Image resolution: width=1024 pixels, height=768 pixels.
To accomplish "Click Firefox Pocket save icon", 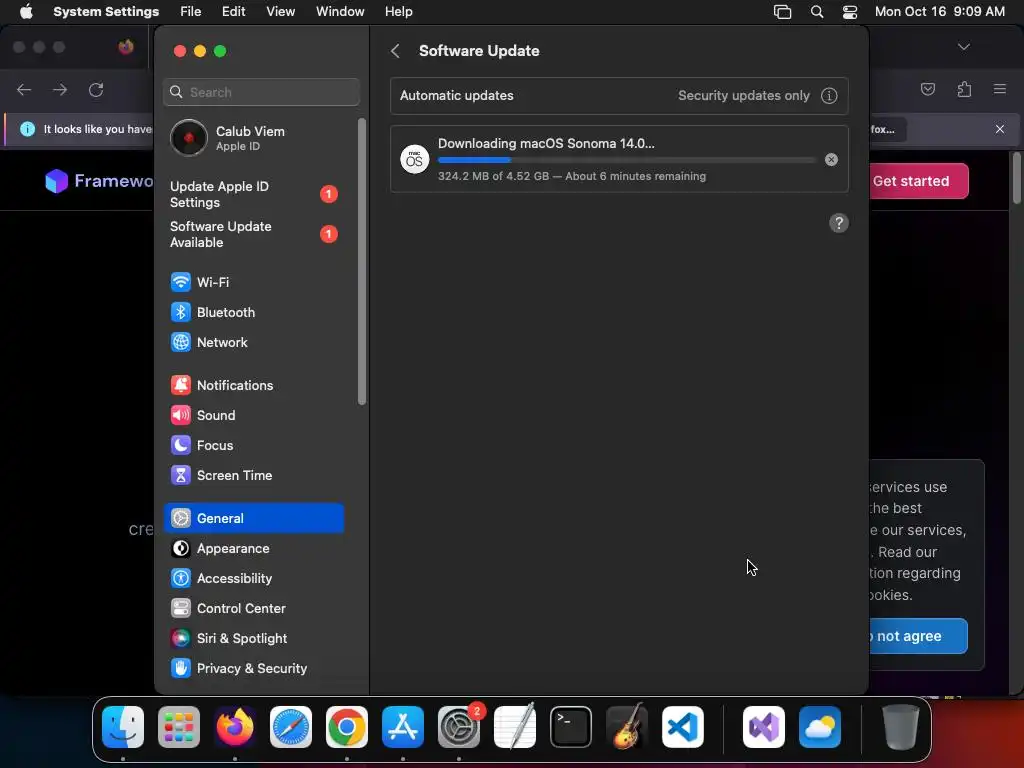I will (x=928, y=89).
